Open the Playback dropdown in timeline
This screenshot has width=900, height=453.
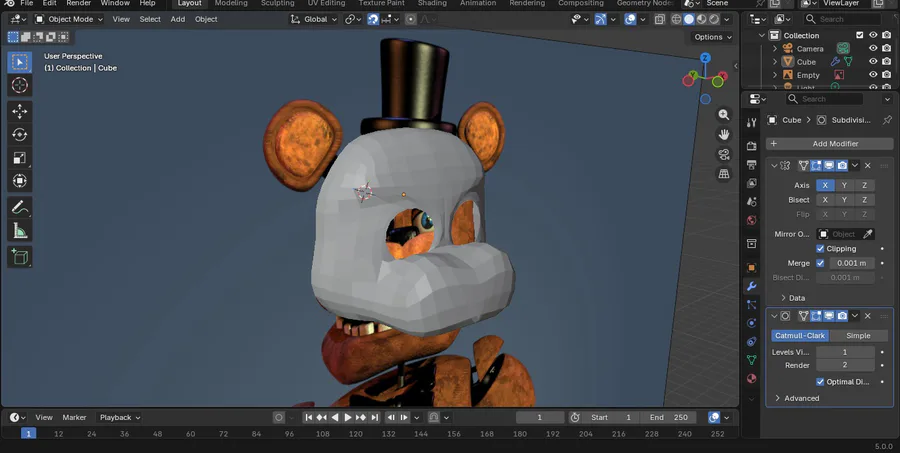pos(119,417)
